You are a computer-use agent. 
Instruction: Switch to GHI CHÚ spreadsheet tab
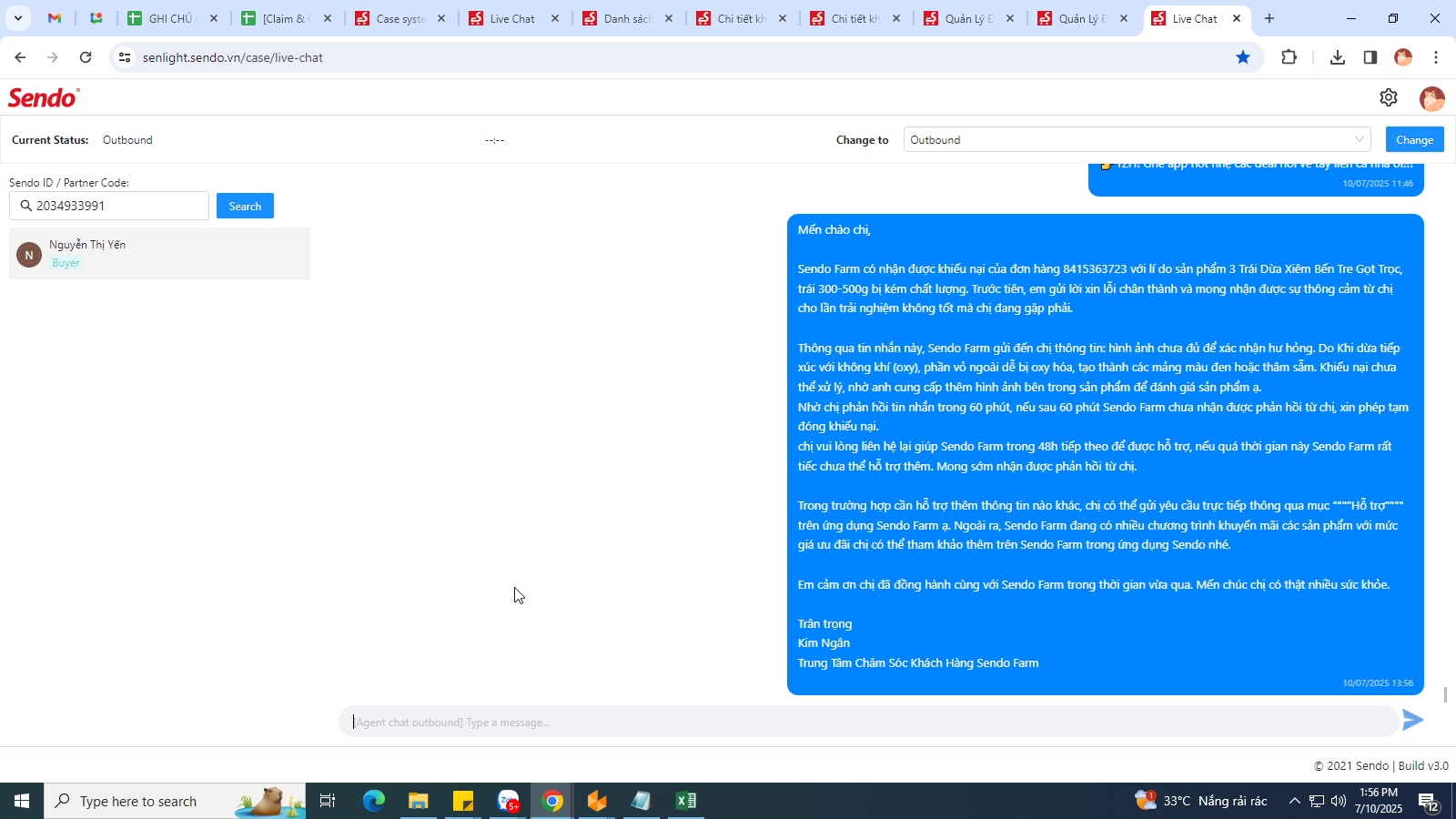pos(173,18)
